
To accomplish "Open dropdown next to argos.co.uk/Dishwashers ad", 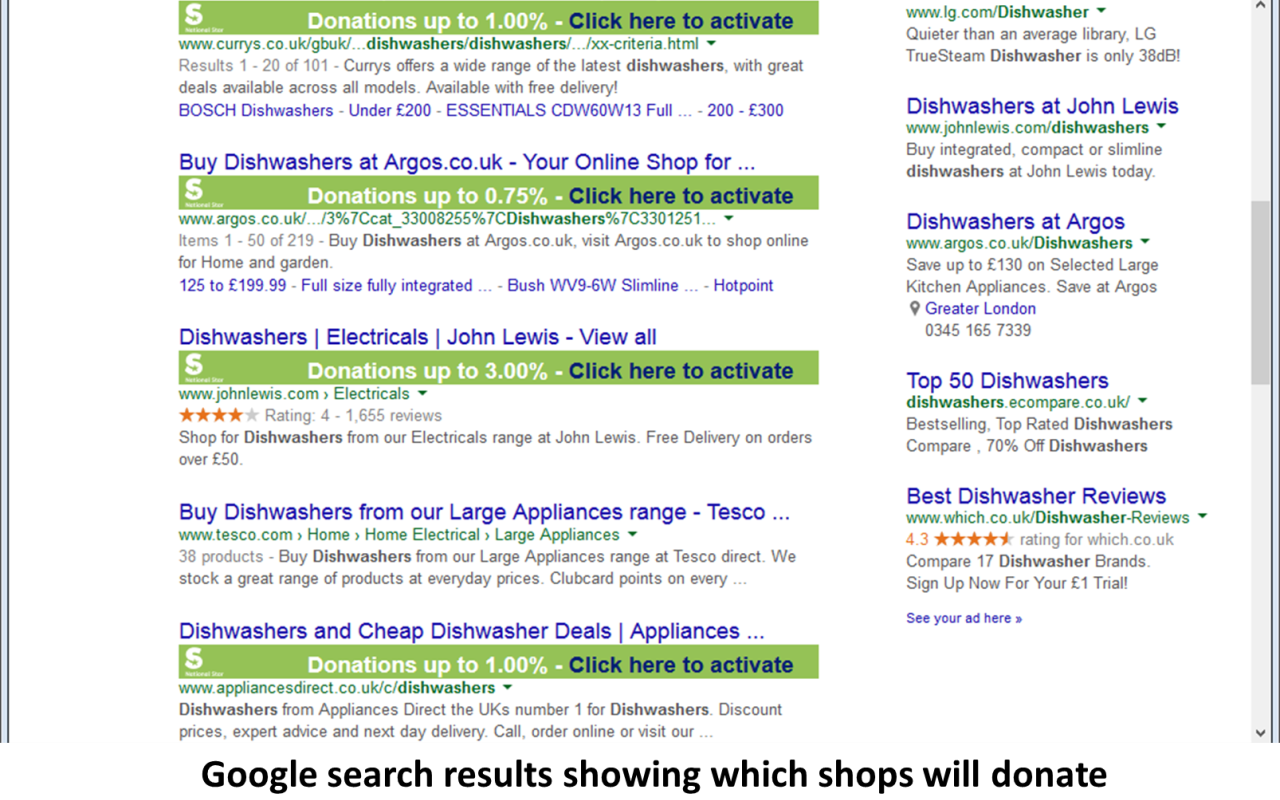I will click(x=1145, y=242).
